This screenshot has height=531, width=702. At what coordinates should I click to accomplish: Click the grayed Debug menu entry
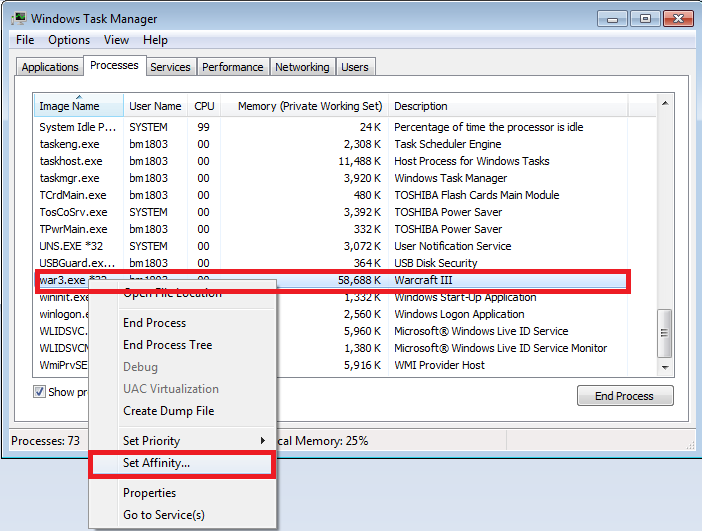140,367
